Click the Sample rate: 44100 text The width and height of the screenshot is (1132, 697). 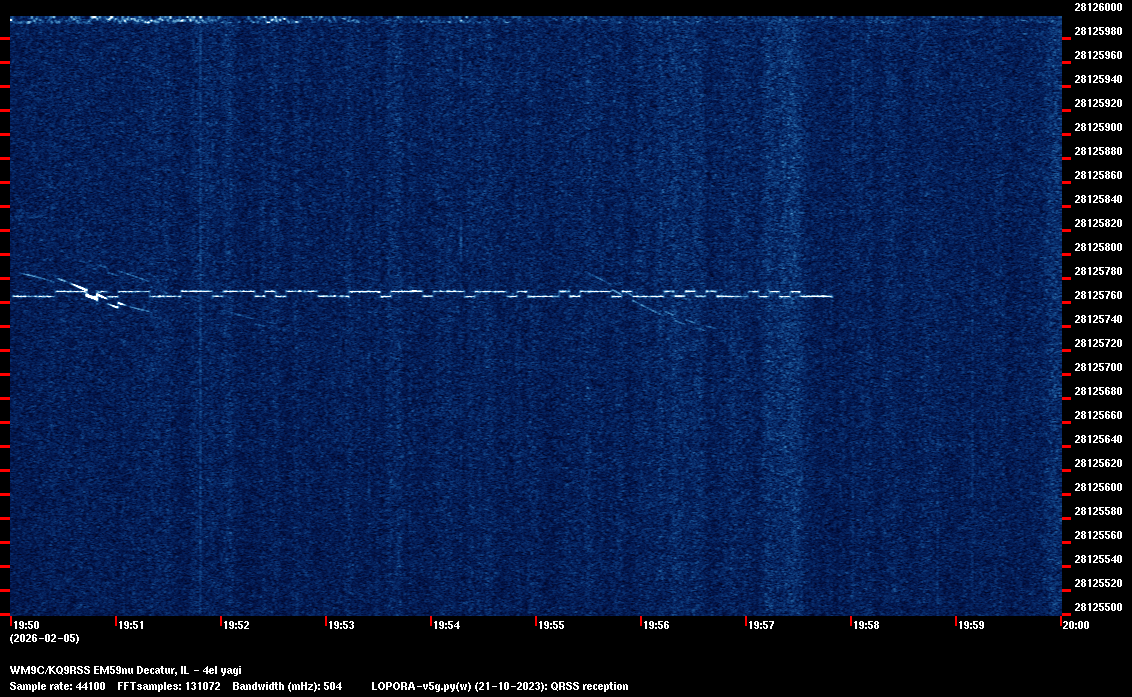click(x=55, y=686)
